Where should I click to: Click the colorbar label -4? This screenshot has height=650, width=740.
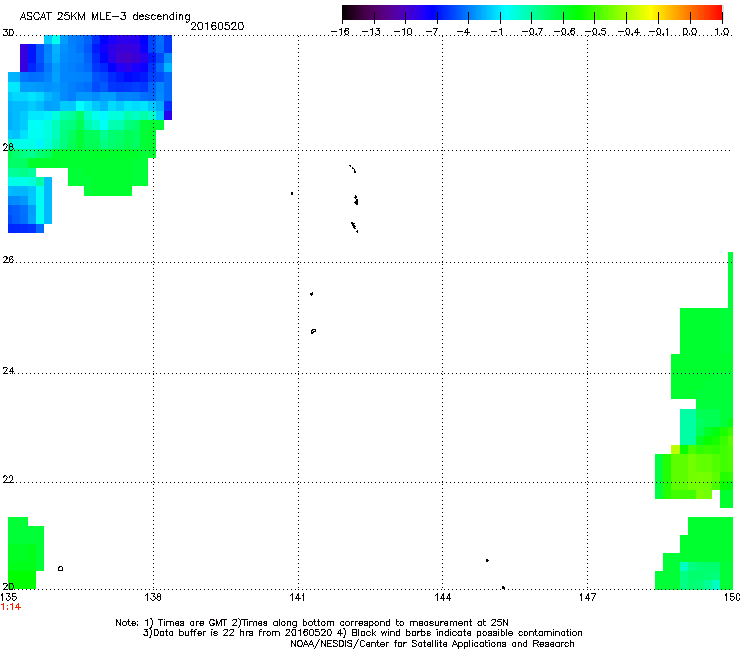pyautogui.click(x=463, y=32)
